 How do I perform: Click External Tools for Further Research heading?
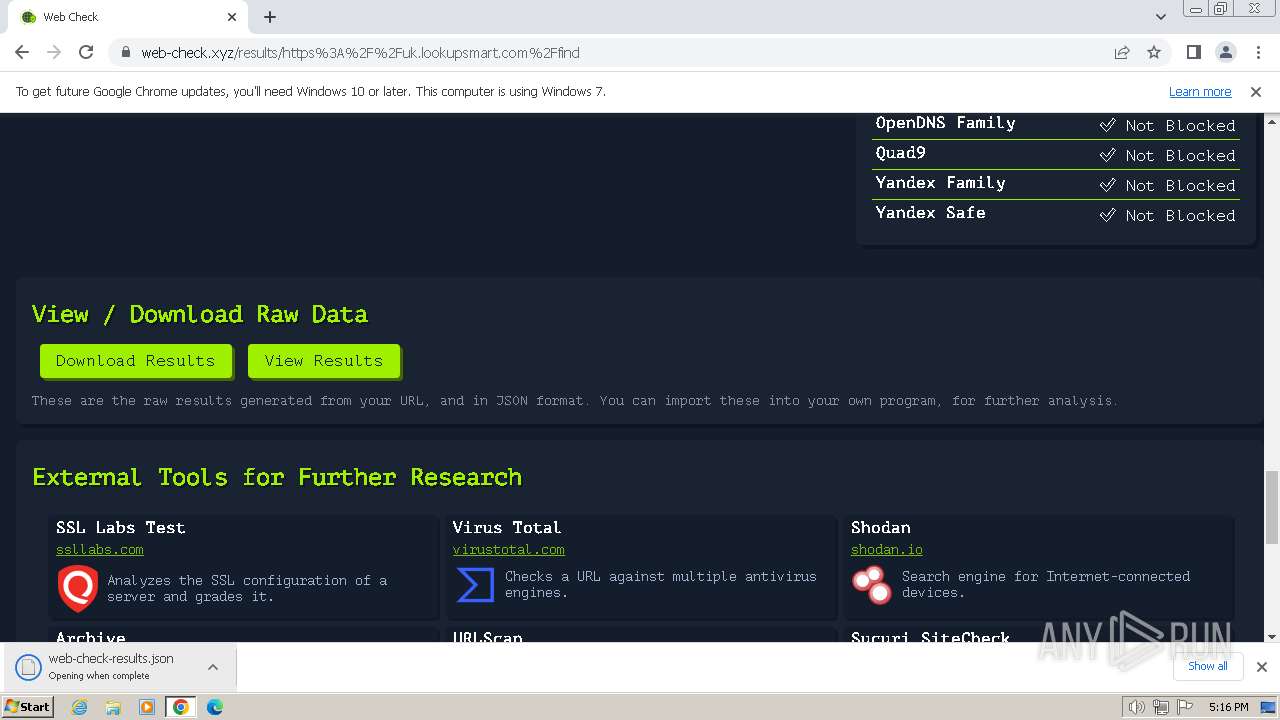coord(277,477)
